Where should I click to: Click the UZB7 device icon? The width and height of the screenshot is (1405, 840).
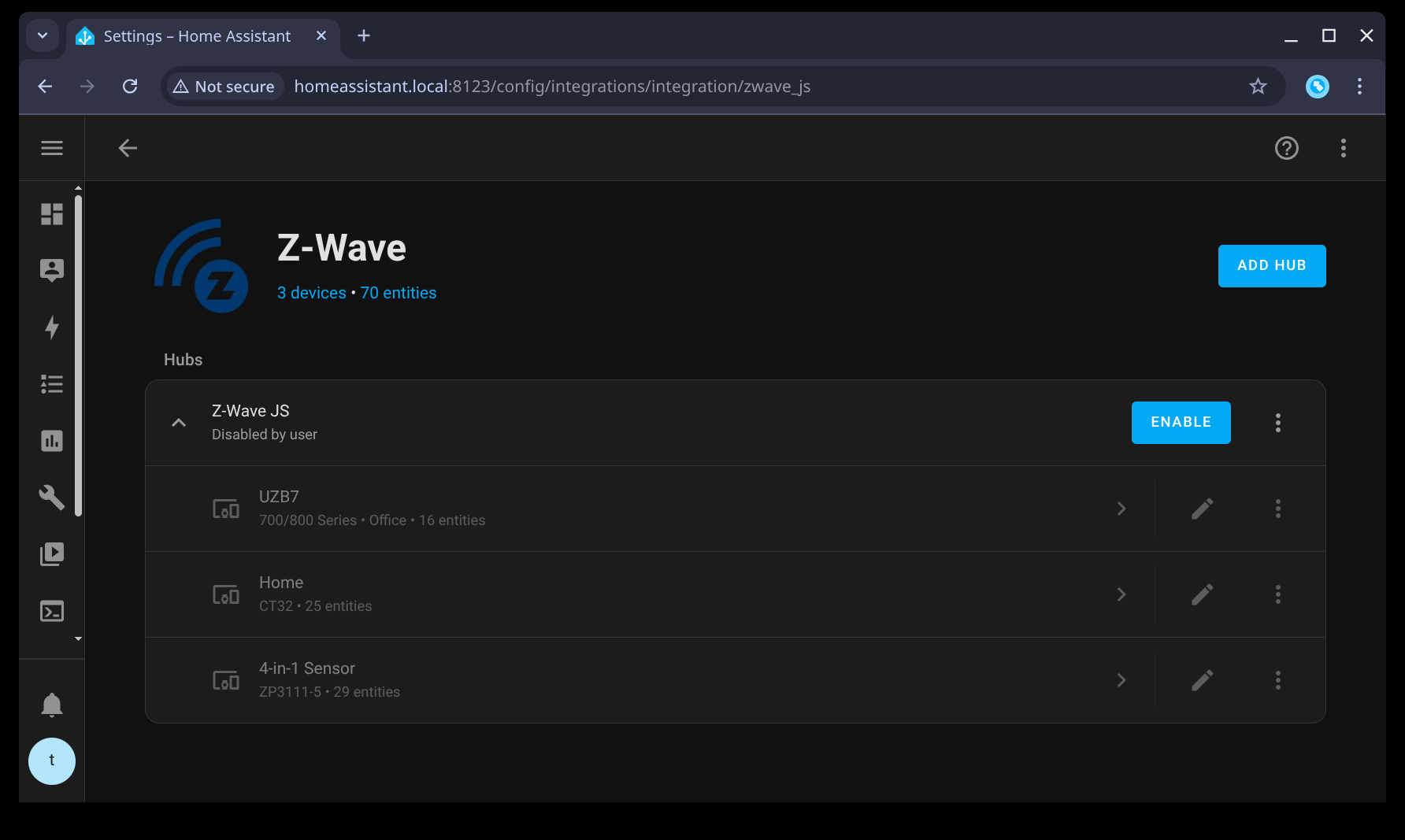tap(226, 509)
